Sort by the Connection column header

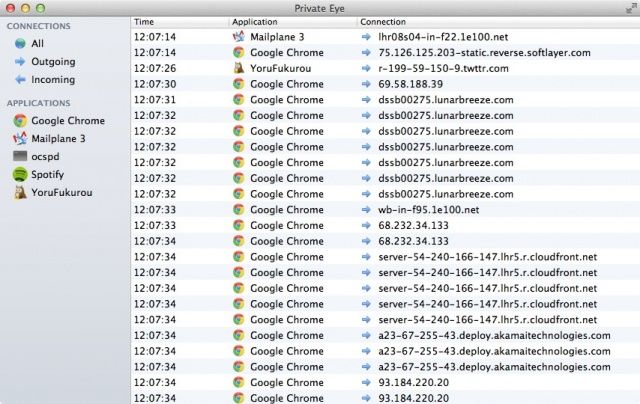pos(497,21)
